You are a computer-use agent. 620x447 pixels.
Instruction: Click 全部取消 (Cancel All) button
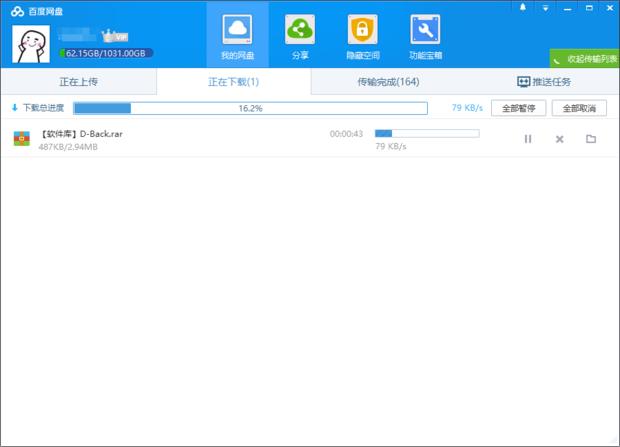click(579, 108)
